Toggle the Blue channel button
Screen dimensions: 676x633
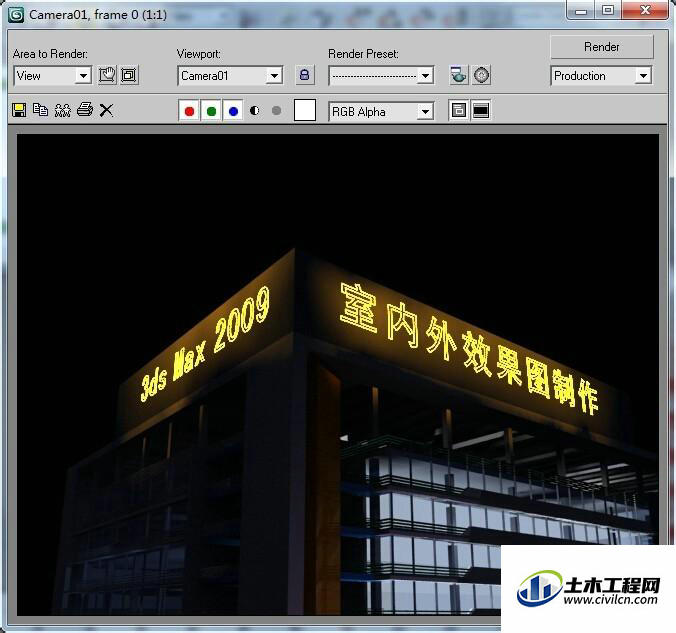[x=233, y=111]
